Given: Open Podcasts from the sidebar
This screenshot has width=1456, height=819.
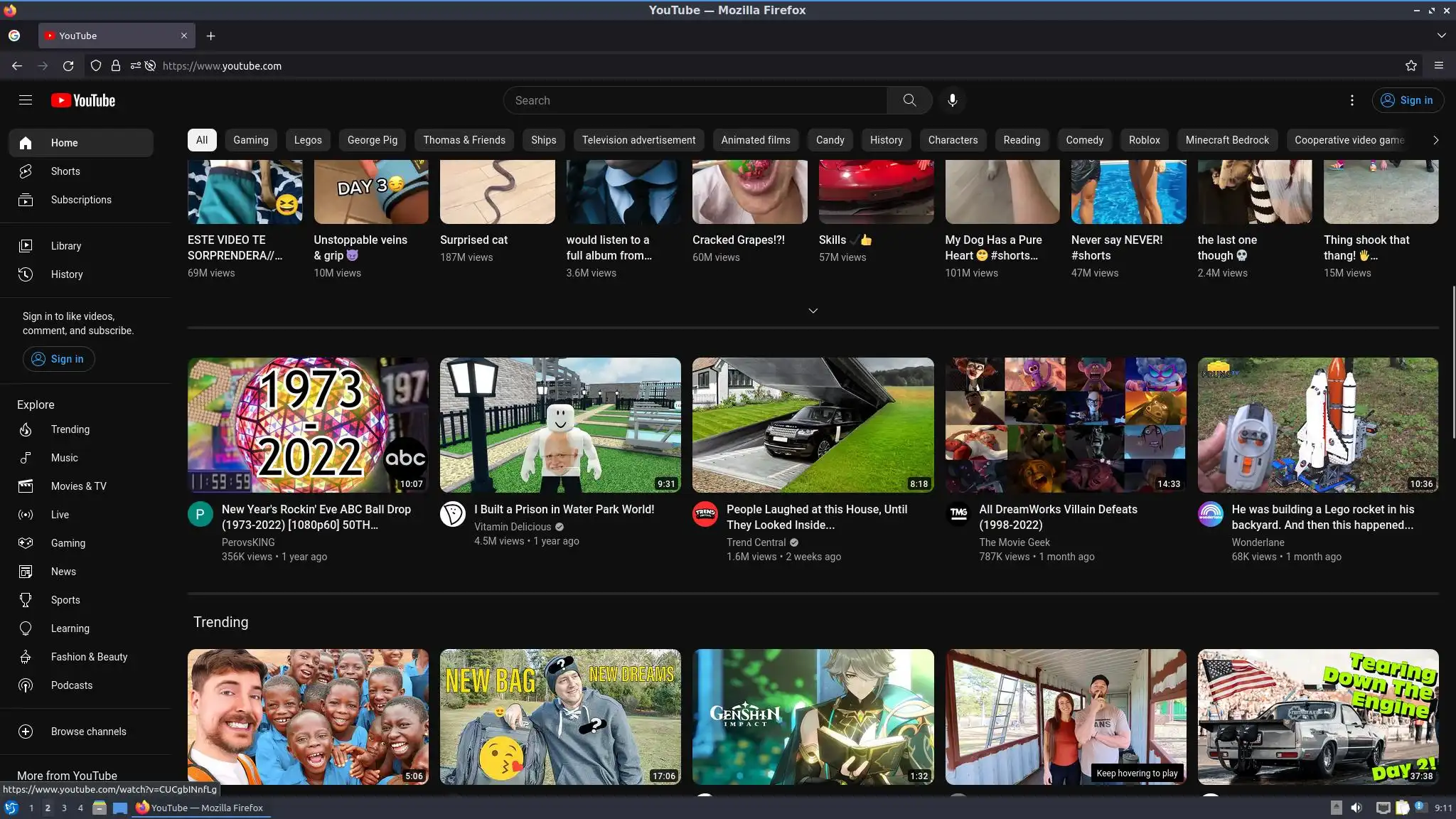Looking at the screenshot, I should click(71, 685).
